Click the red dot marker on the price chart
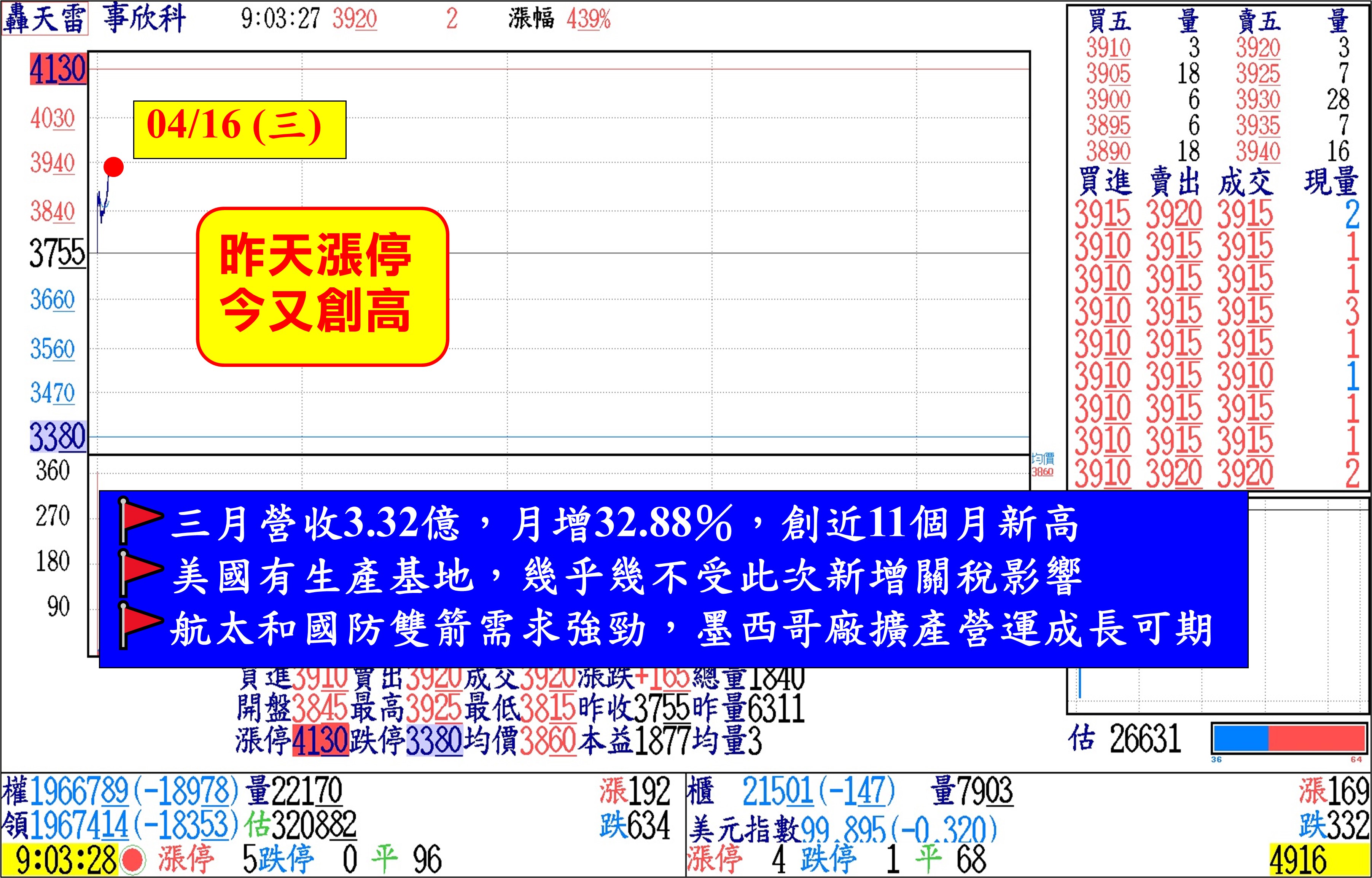This screenshot has height=878, width=1372. 113,167
